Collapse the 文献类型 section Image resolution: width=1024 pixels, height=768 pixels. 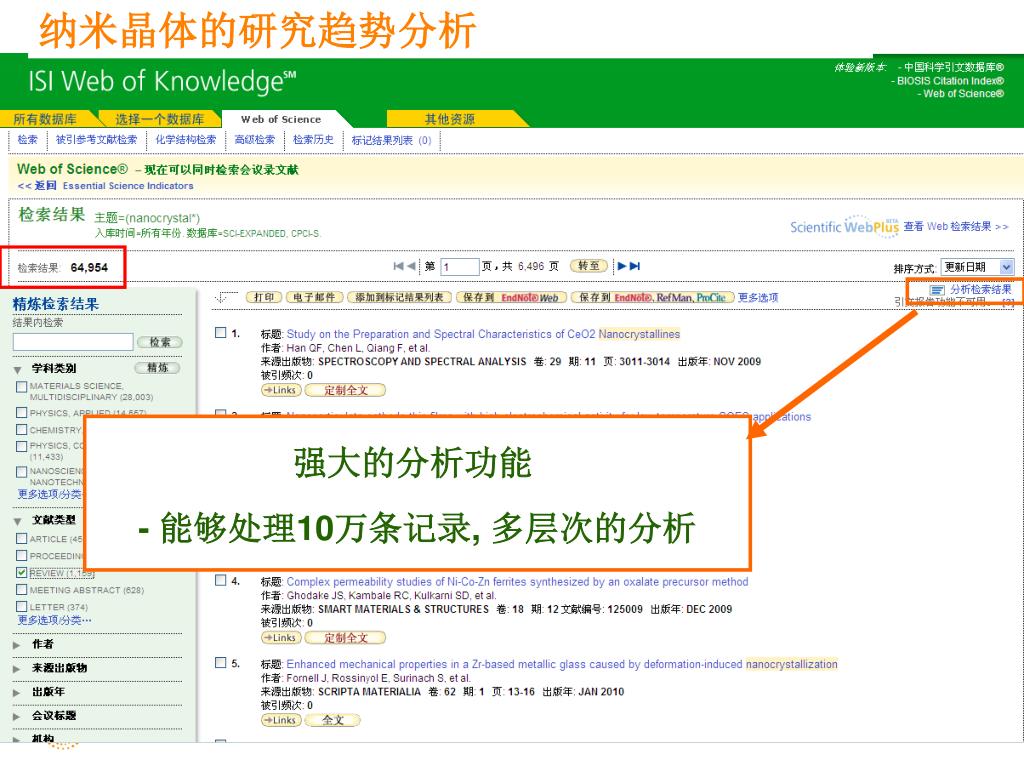point(18,521)
